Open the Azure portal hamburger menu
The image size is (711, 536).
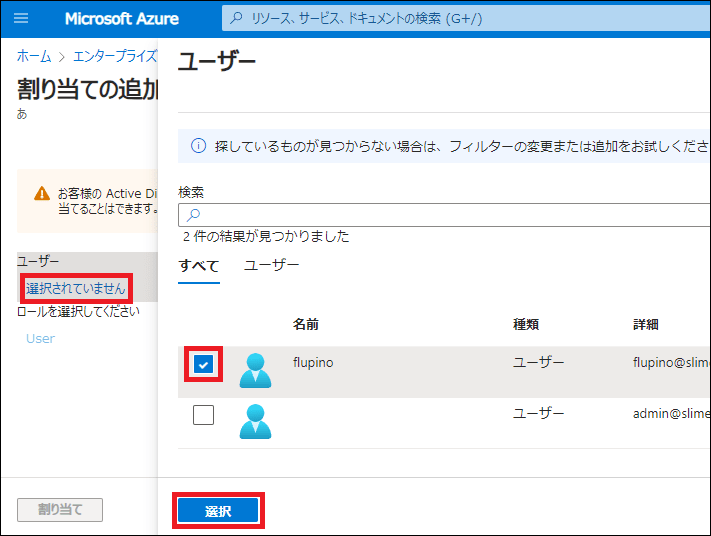pyautogui.click(x=22, y=19)
